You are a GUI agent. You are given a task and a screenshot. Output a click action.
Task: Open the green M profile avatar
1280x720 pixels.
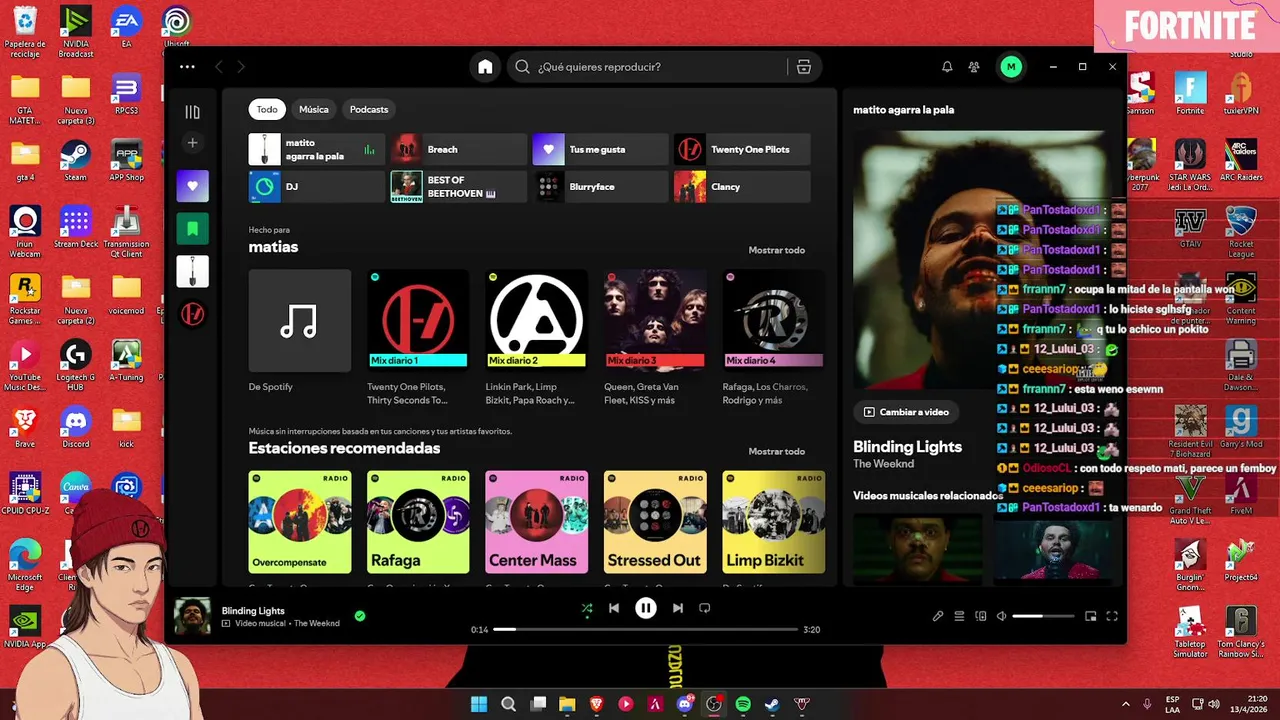coord(1011,67)
